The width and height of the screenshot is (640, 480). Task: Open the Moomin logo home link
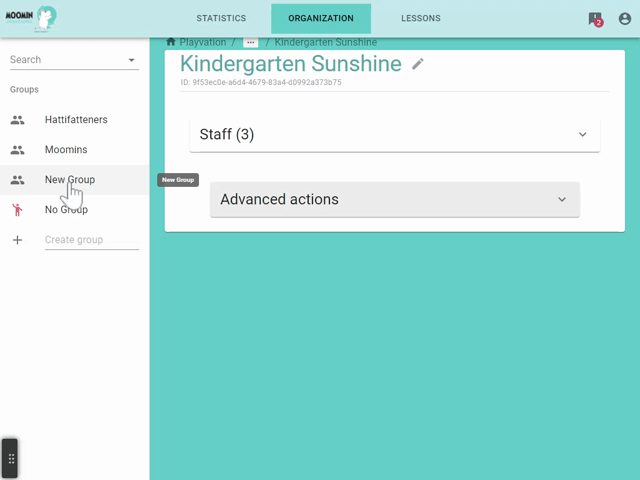pyautogui.click(x=31, y=18)
